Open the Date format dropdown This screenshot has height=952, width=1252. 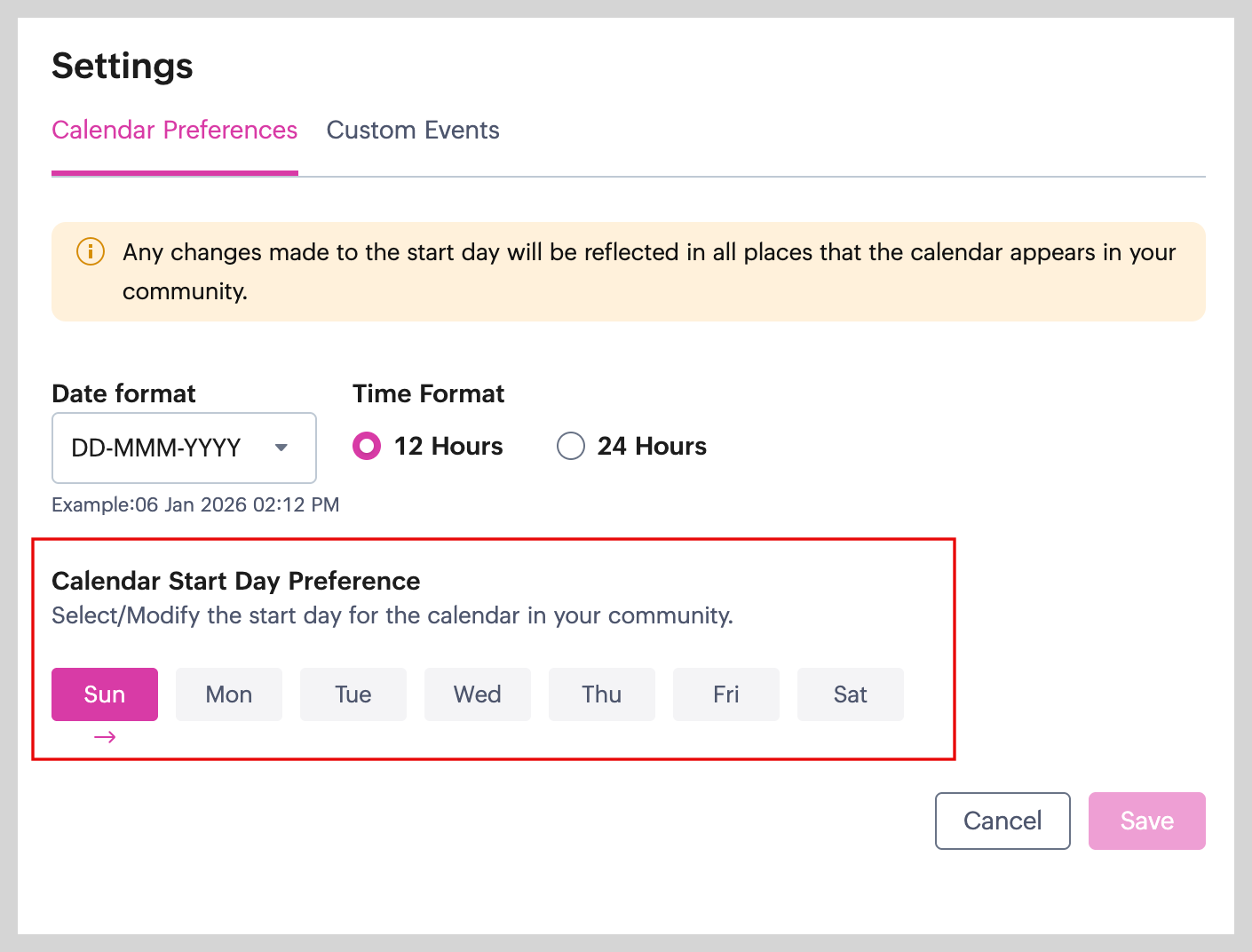[x=184, y=448]
